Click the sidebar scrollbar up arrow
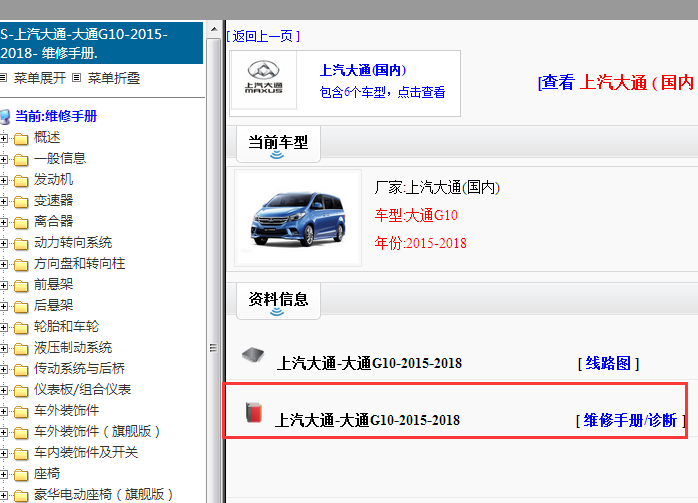Image resolution: width=698 pixels, height=503 pixels. [214, 29]
